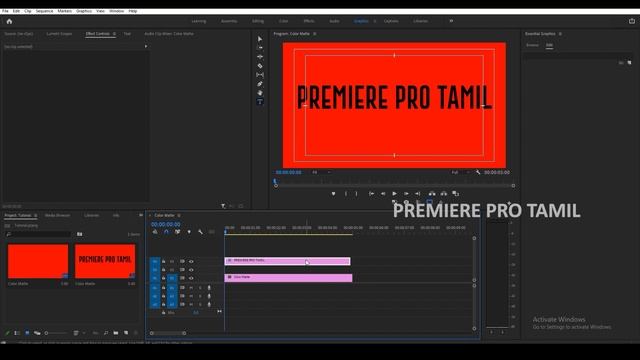Viewport: 640px width, 360px height.
Task: Open Effect Controls panel menu
Action: pos(114,34)
